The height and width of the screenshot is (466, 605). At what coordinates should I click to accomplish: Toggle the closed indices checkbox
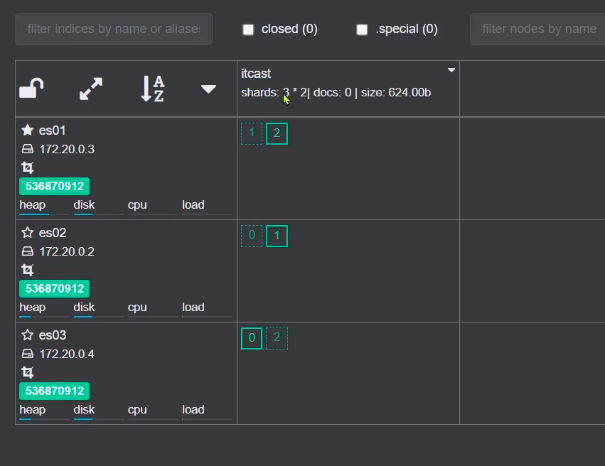coord(248,29)
